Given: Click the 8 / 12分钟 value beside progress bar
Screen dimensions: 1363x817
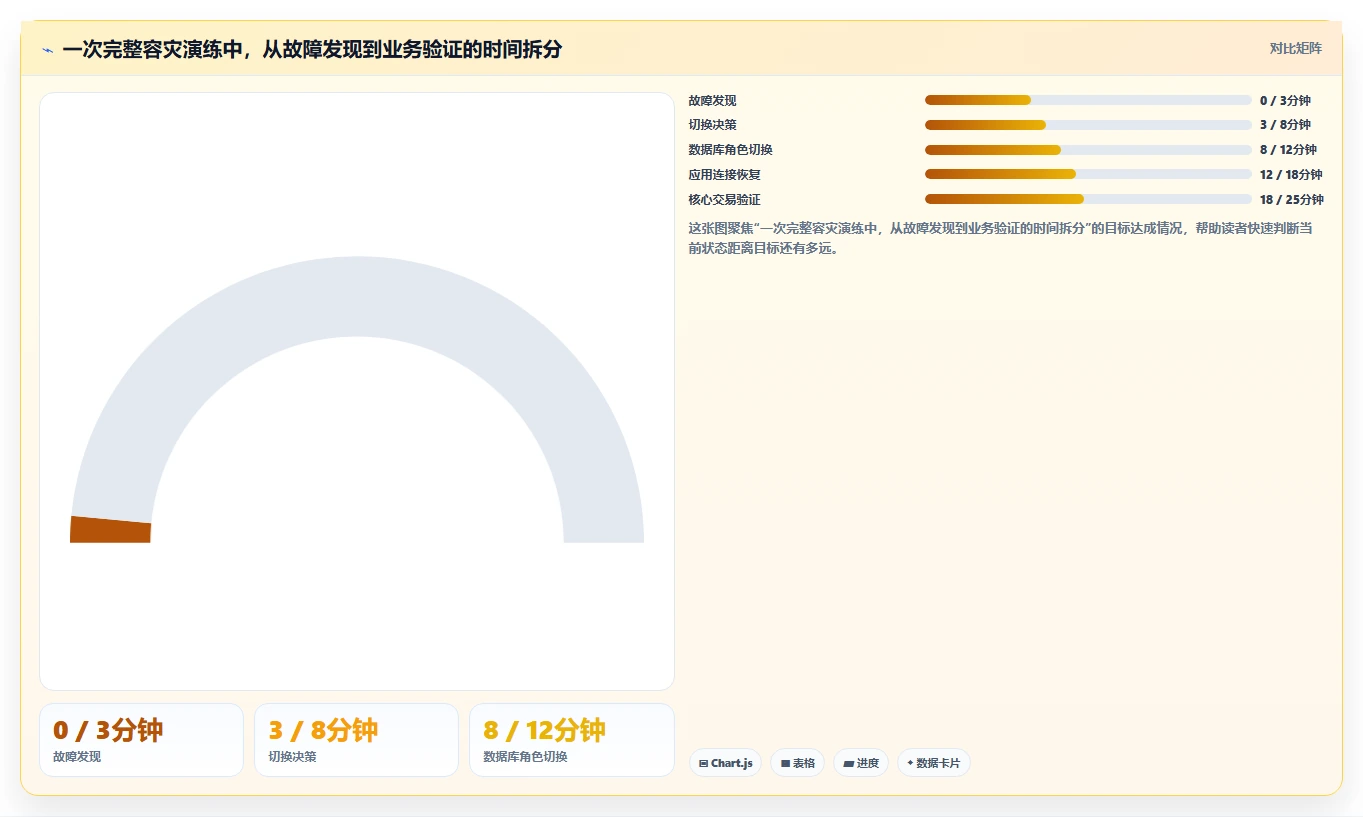Looking at the screenshot, I should point(1288,150).
